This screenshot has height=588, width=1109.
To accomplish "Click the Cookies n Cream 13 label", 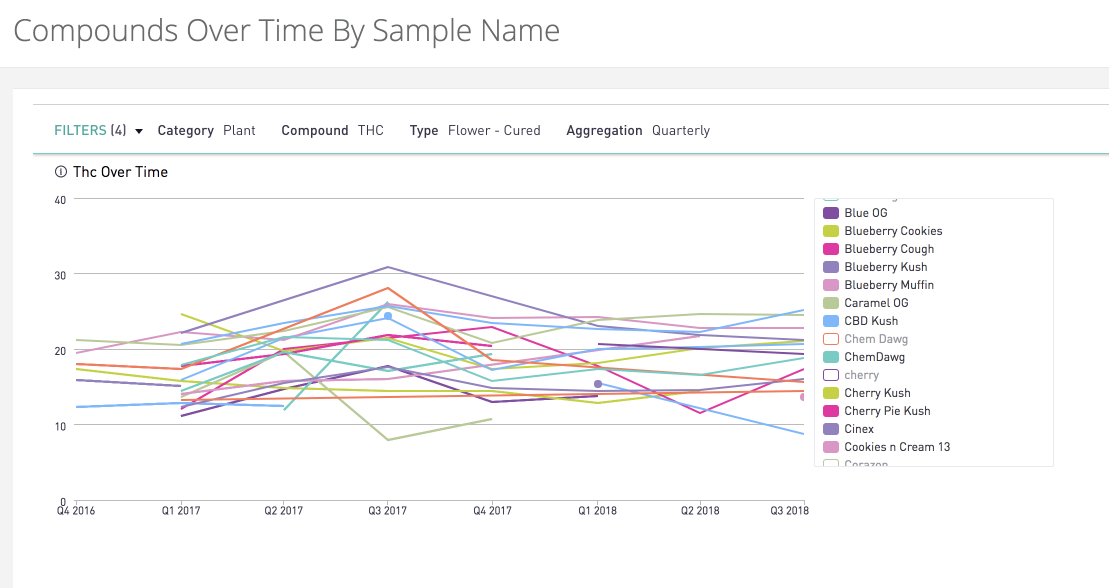I will 897,447.
